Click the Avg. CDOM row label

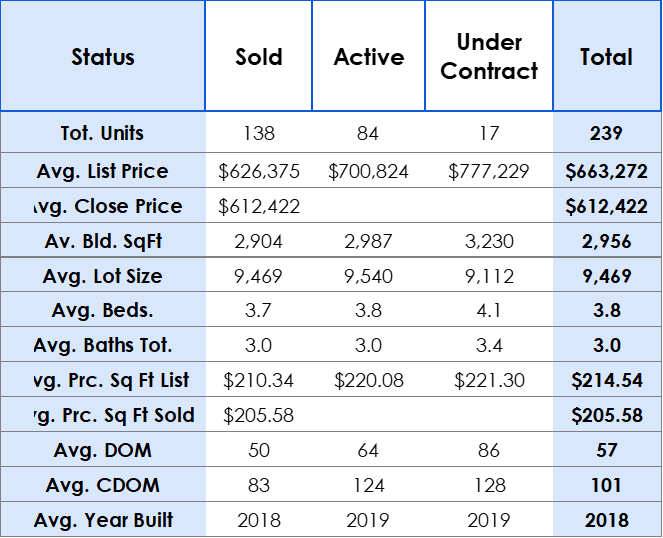(x=103, y=485)
